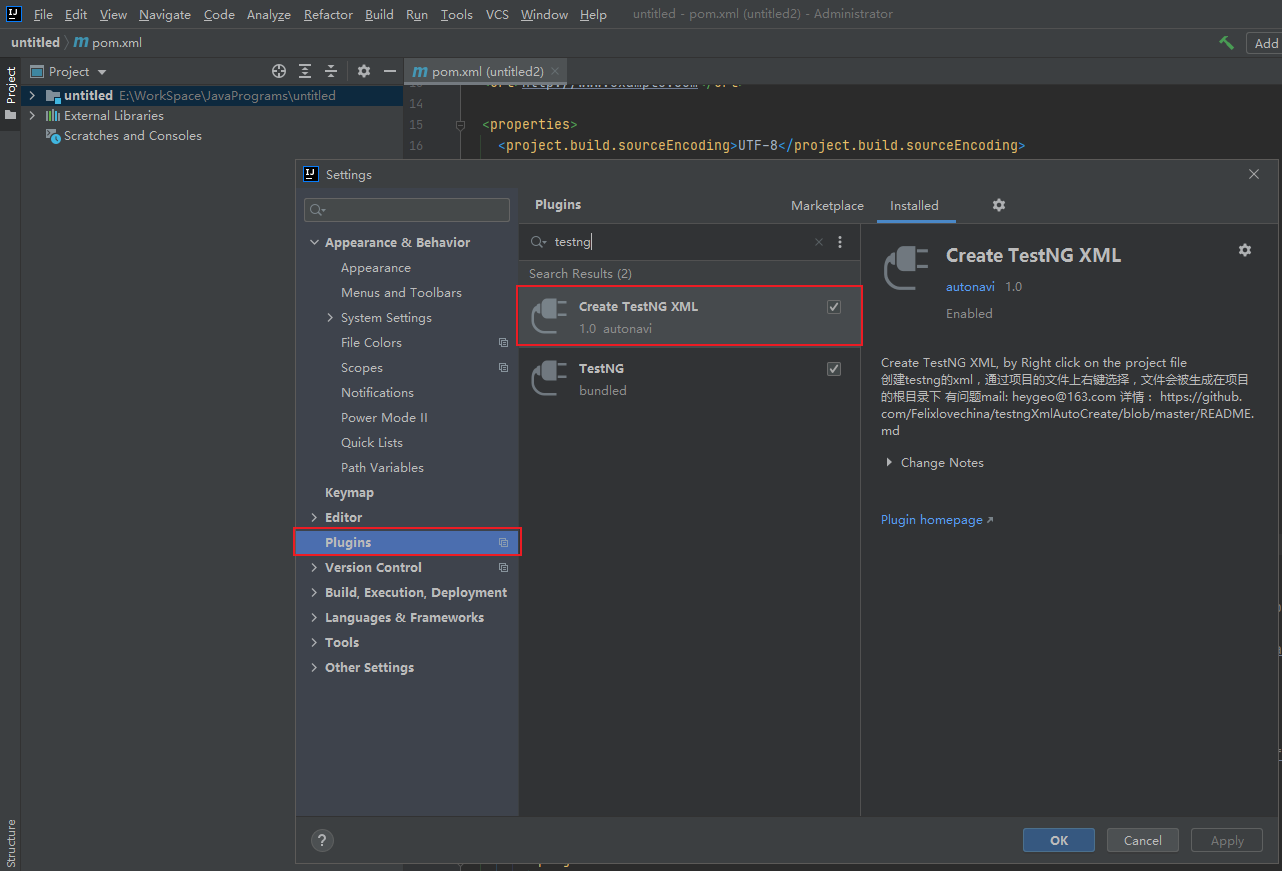Click the Collapse All icon in Project panel
Image resolution: width=1282 pixels, height=871 pixels.
pyautogui.click(x=331, y=71)
